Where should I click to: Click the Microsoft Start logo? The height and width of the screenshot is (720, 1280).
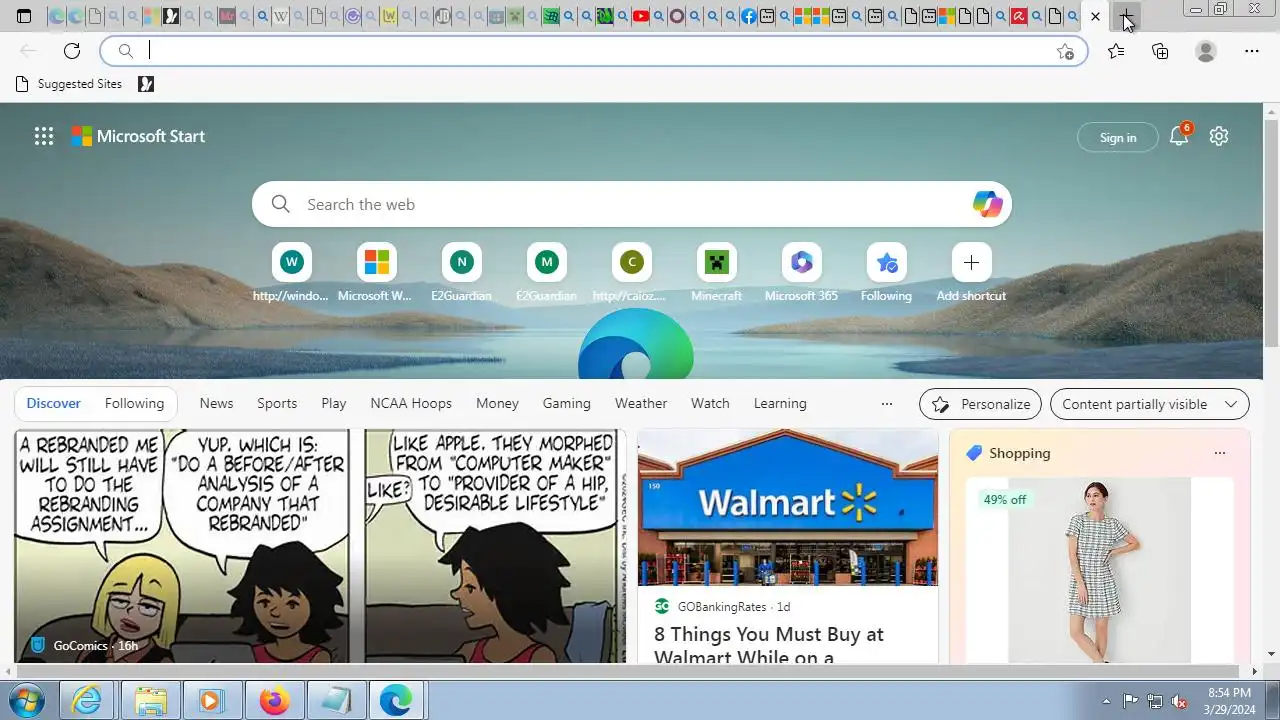[x=139, y=136]
